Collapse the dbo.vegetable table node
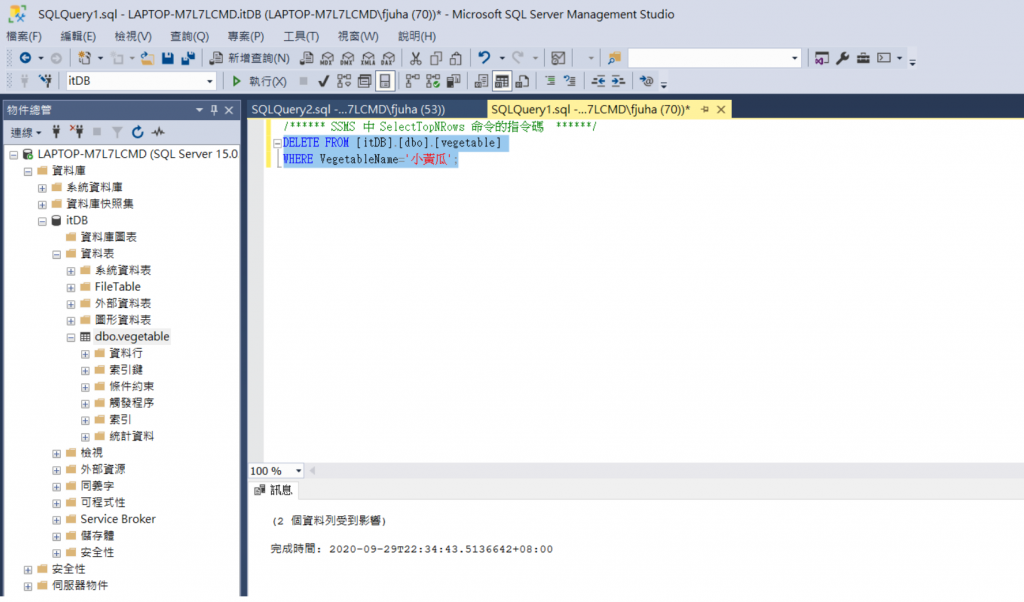Screen dimensions: 1024x602 [71, 338]
